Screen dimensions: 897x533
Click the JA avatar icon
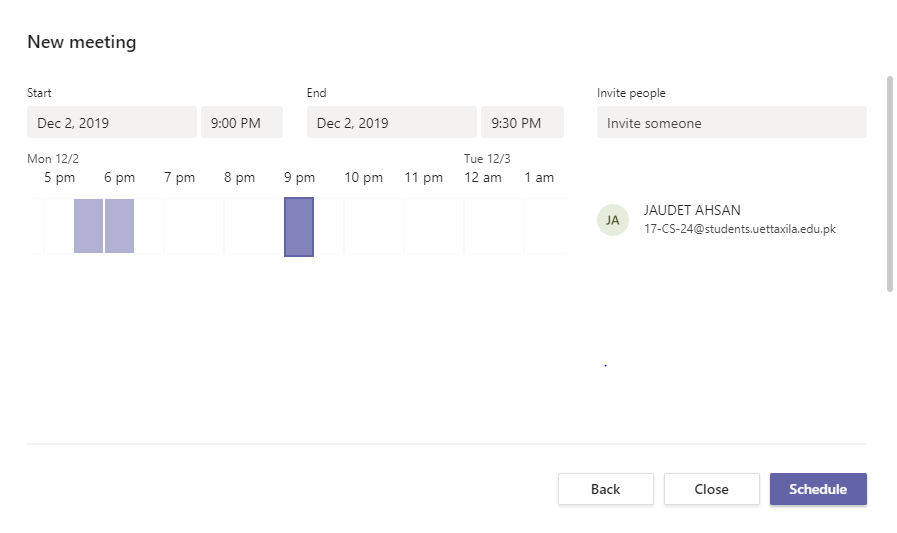[613, 220]
